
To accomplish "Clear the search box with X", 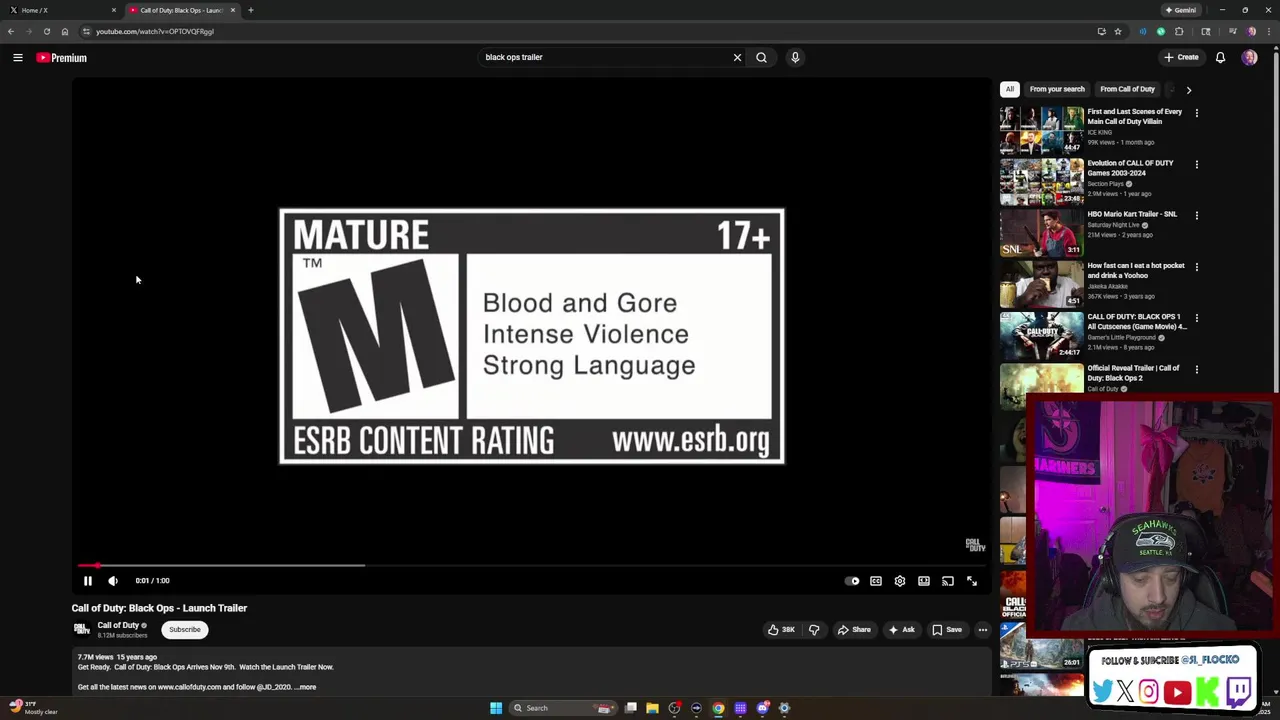I will point(737,57).
